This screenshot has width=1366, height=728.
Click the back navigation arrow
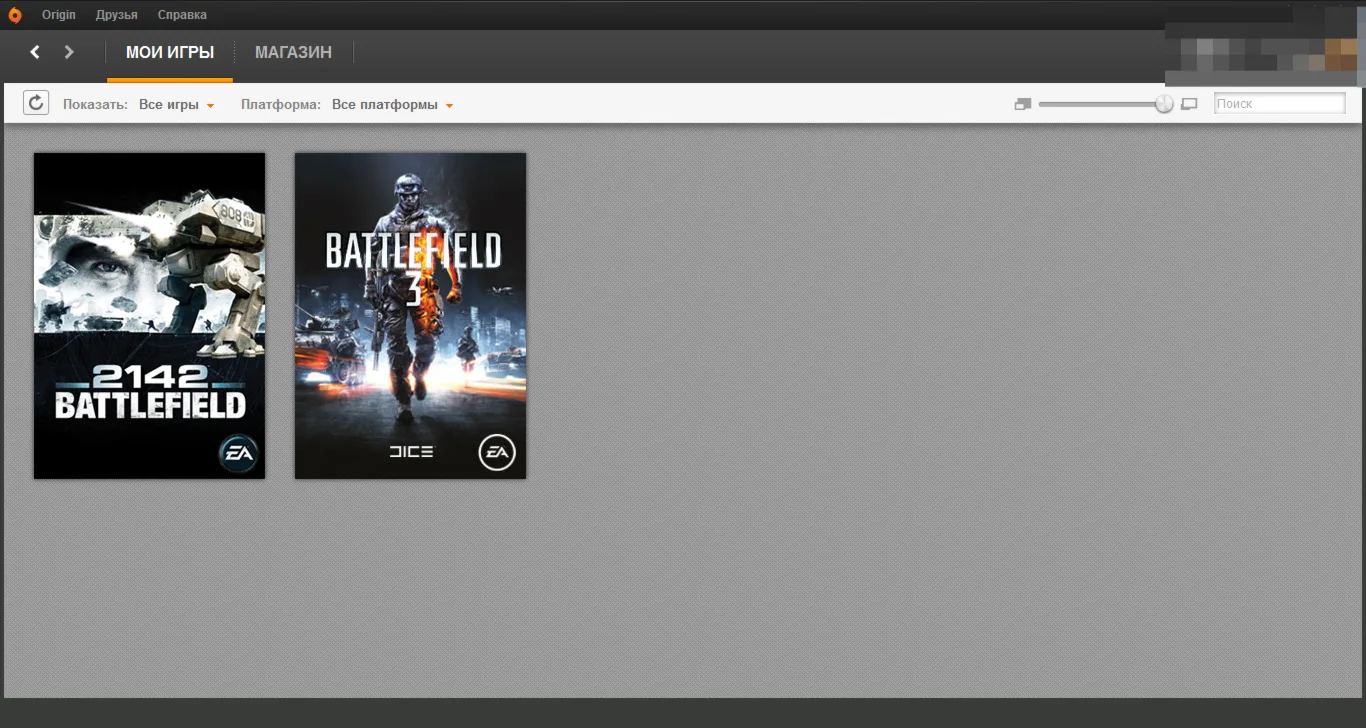click(x=35, y=51)
